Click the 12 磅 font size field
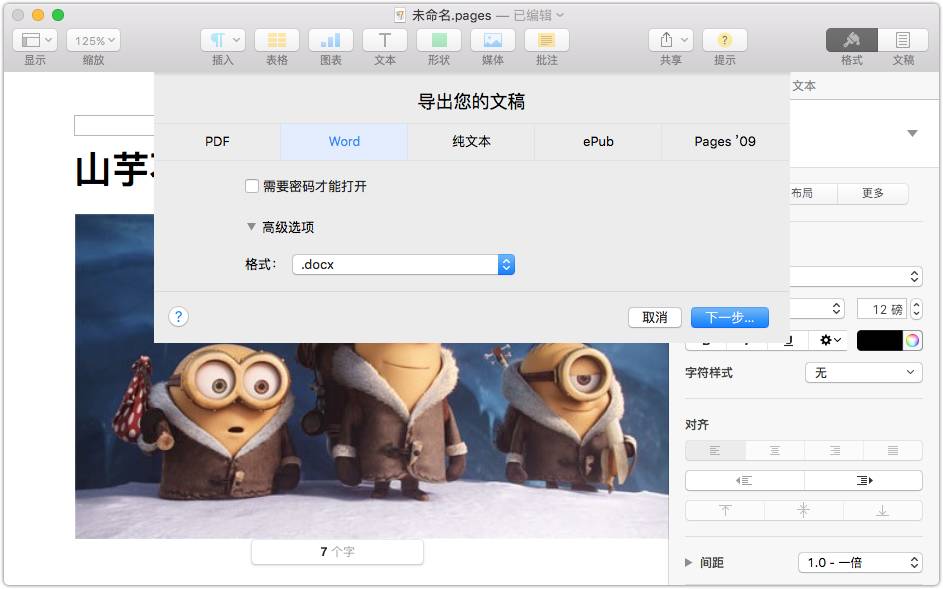 click(881, 309)
